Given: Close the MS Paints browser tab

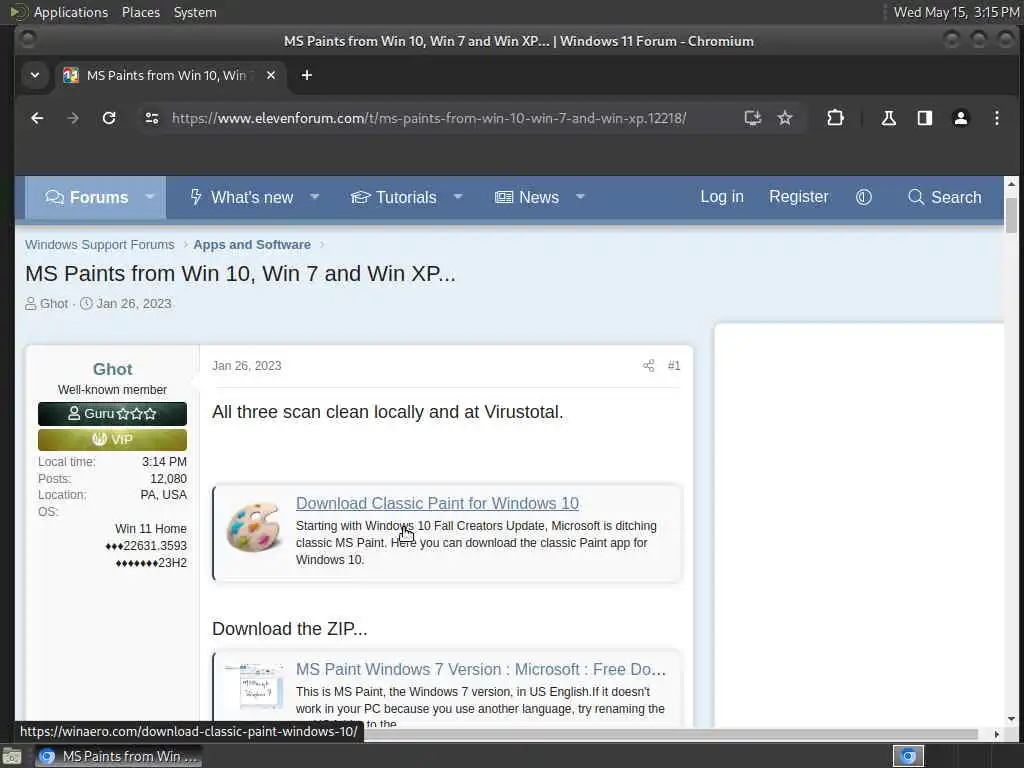Looking at the screenshot, I should pos(271,75).
